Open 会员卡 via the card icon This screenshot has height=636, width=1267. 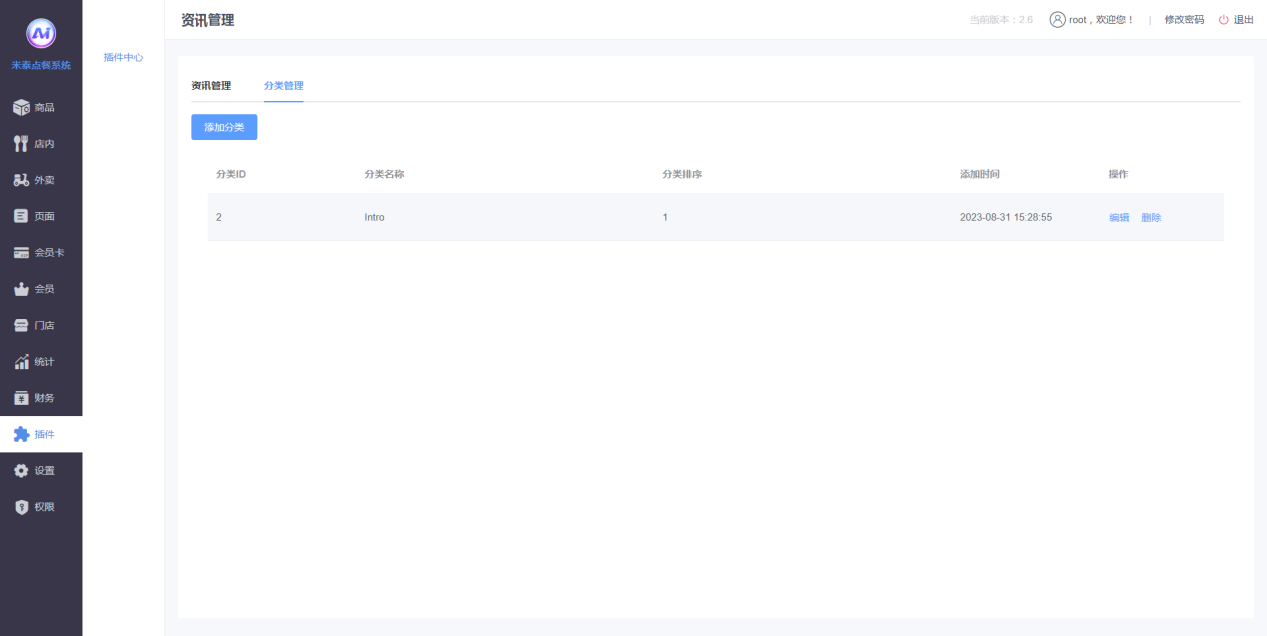(21, 253)
